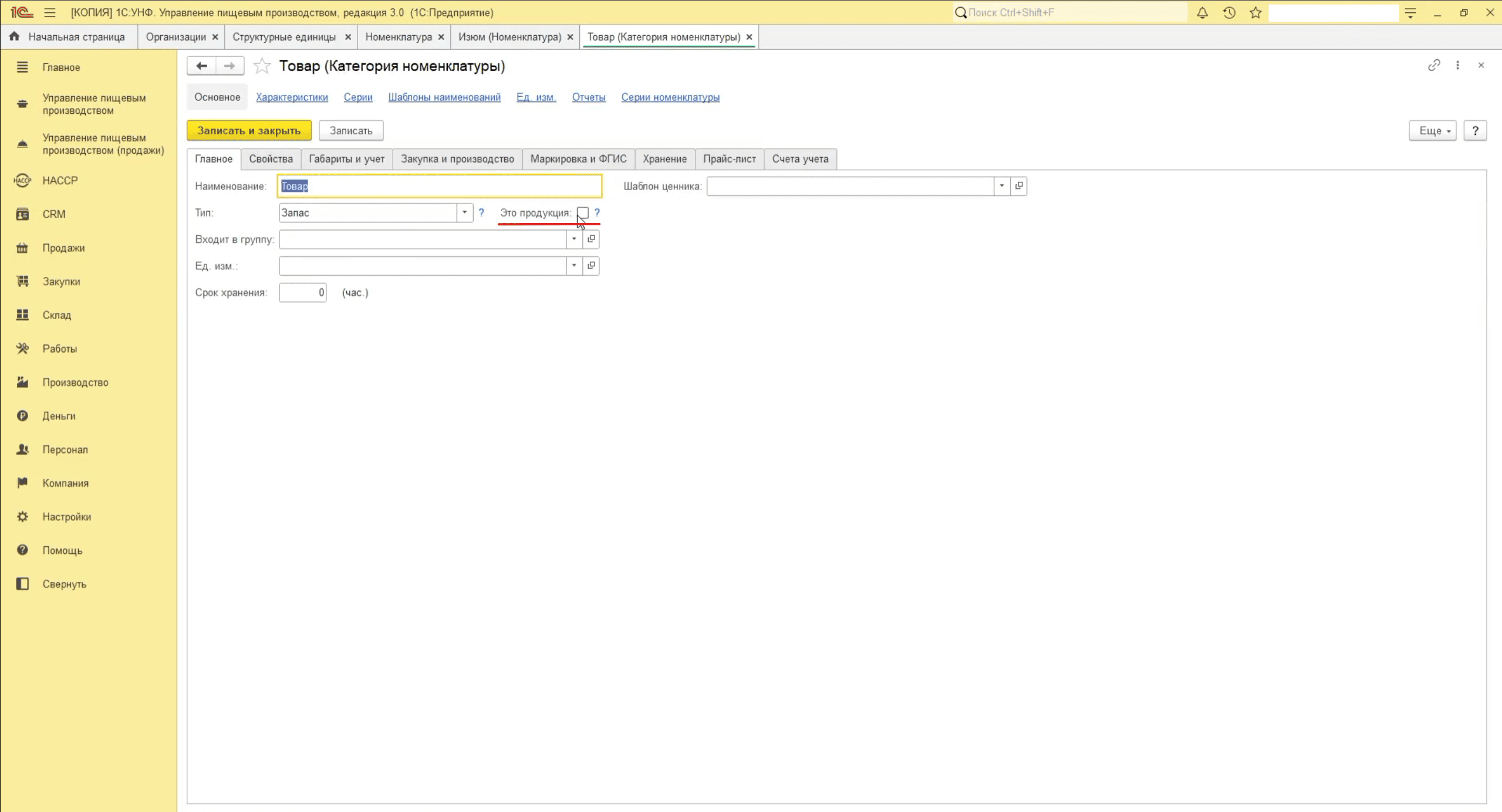Add Товар category to favorites star

pyautogui.click(x=262, y=66)
